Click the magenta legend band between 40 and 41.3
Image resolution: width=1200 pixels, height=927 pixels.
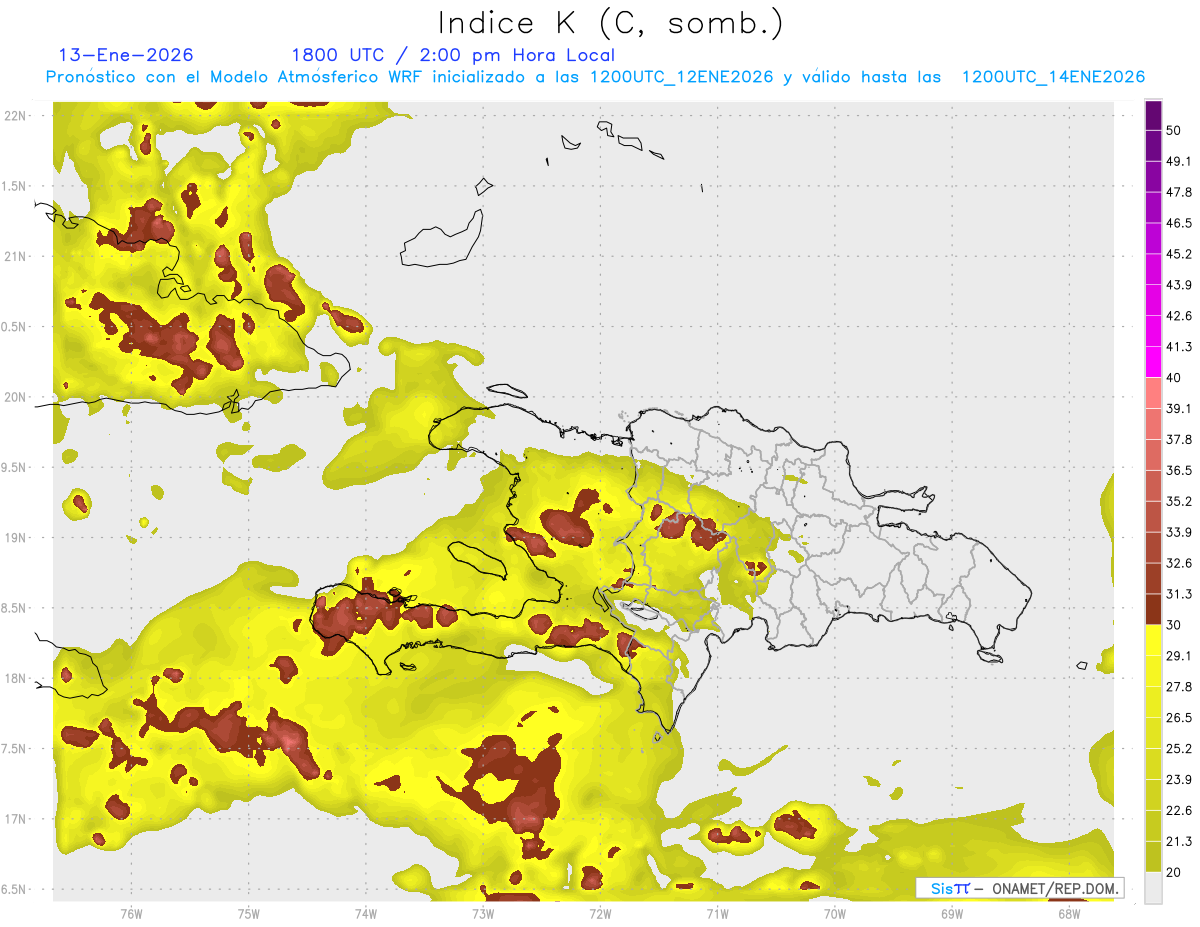1153,362
